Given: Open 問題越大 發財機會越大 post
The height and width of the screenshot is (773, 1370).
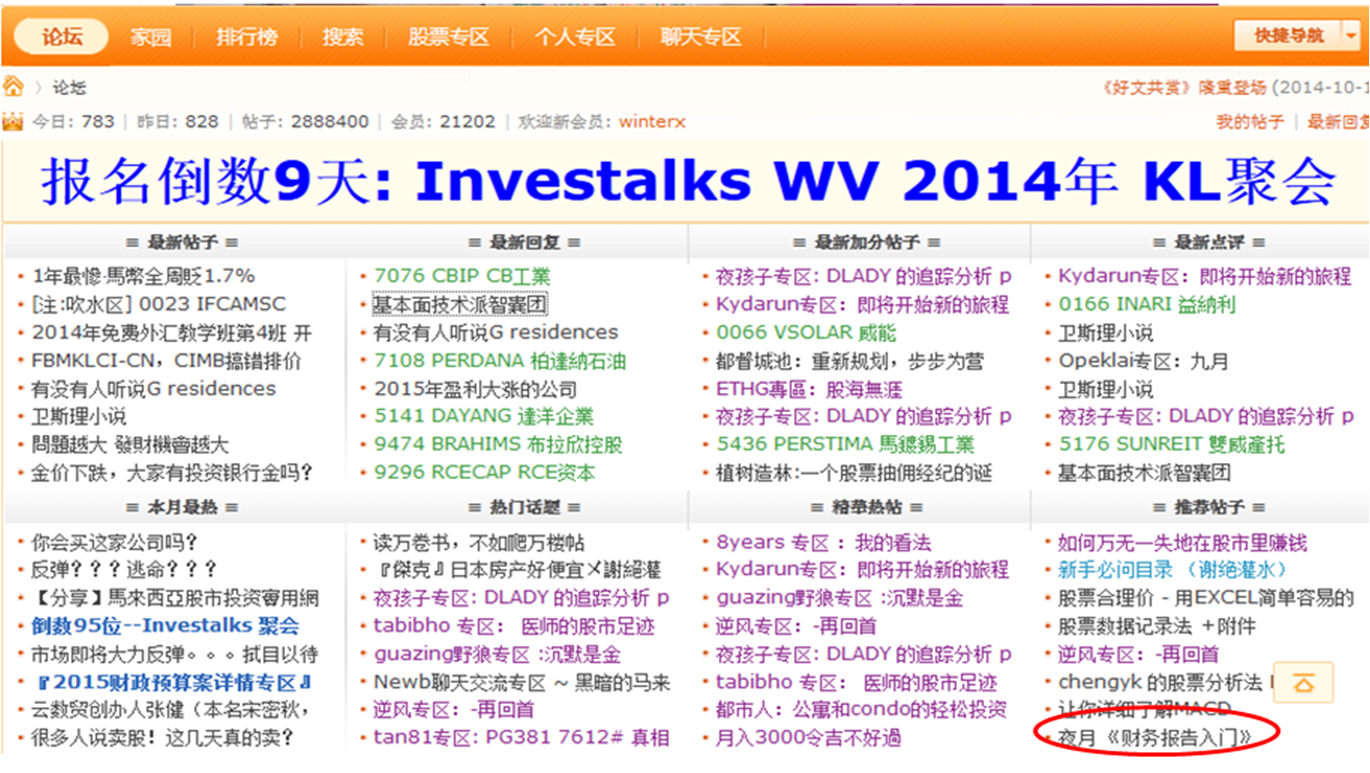Looking at the screenshot, I should pos(129,445).
